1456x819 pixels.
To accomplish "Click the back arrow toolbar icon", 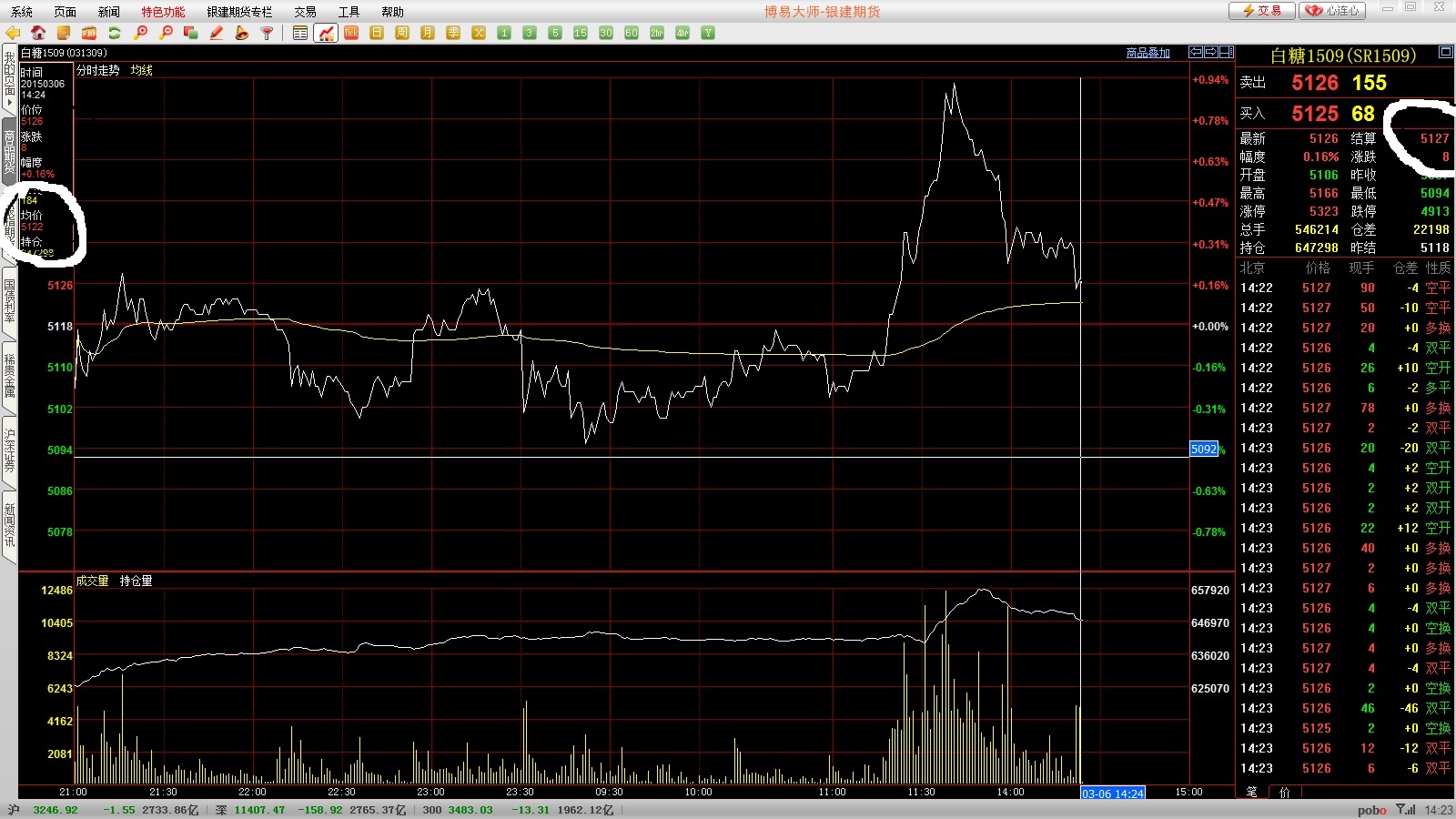I will tap(13, 33).
